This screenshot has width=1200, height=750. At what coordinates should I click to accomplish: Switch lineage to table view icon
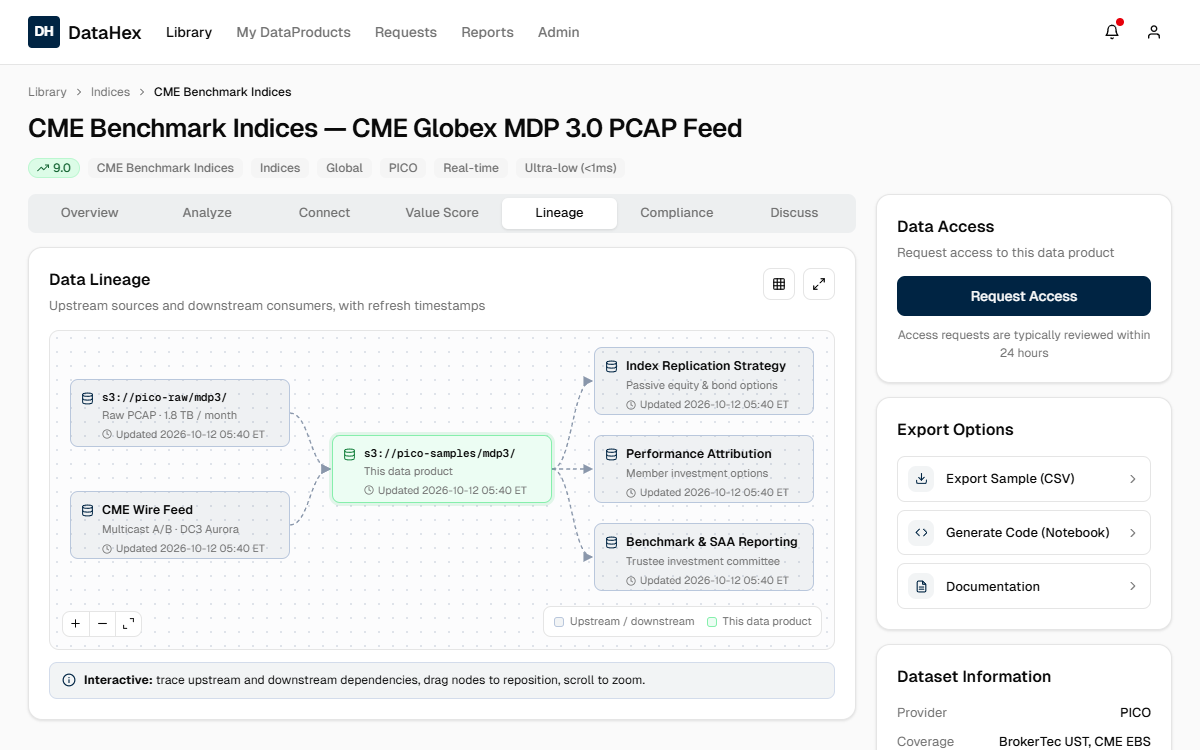(779, 284)
